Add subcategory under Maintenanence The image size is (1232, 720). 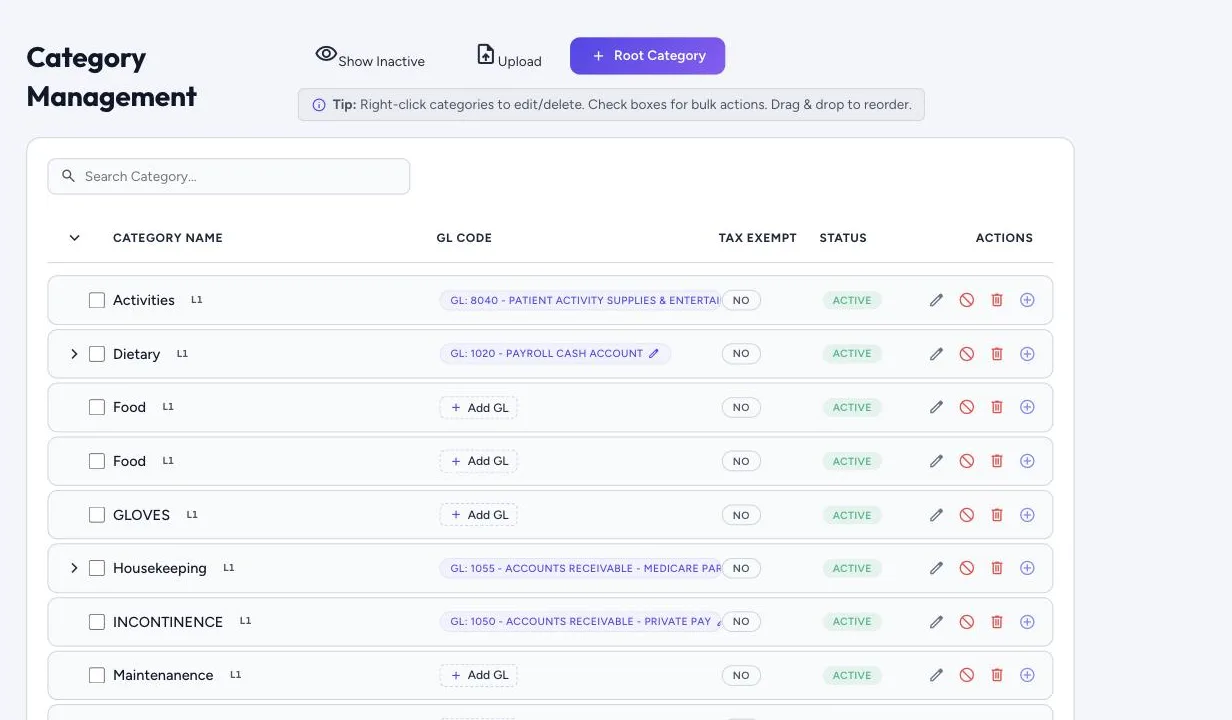(1027, 675)
